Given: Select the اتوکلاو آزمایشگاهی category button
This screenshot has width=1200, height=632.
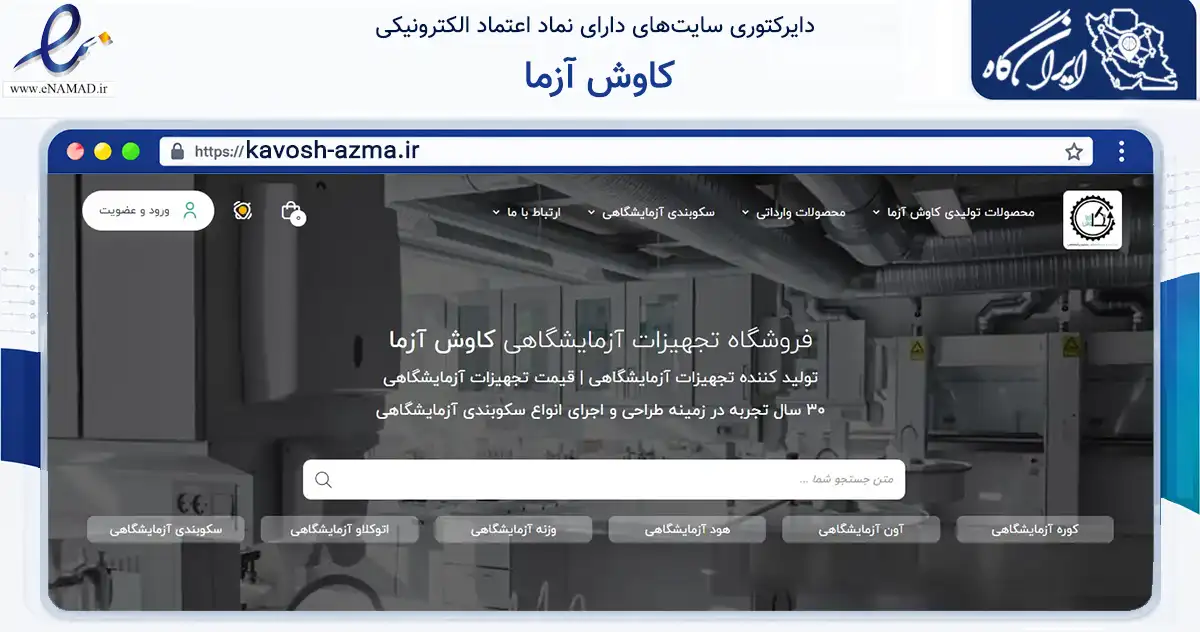Looking at the screenshot, I should pyautogui.click(x=339, y=530).
